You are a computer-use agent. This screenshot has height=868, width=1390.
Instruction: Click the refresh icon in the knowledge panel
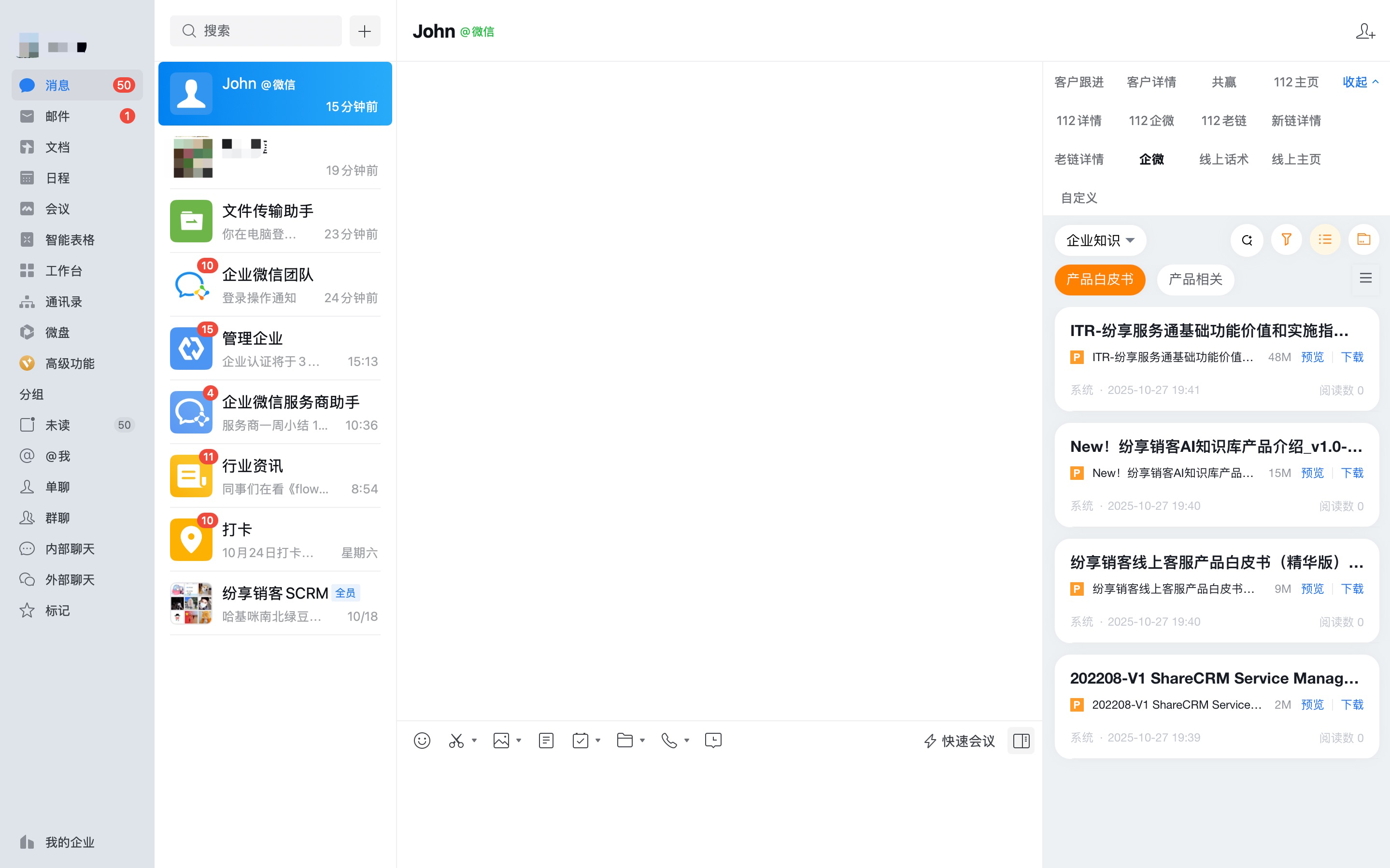1247,240
